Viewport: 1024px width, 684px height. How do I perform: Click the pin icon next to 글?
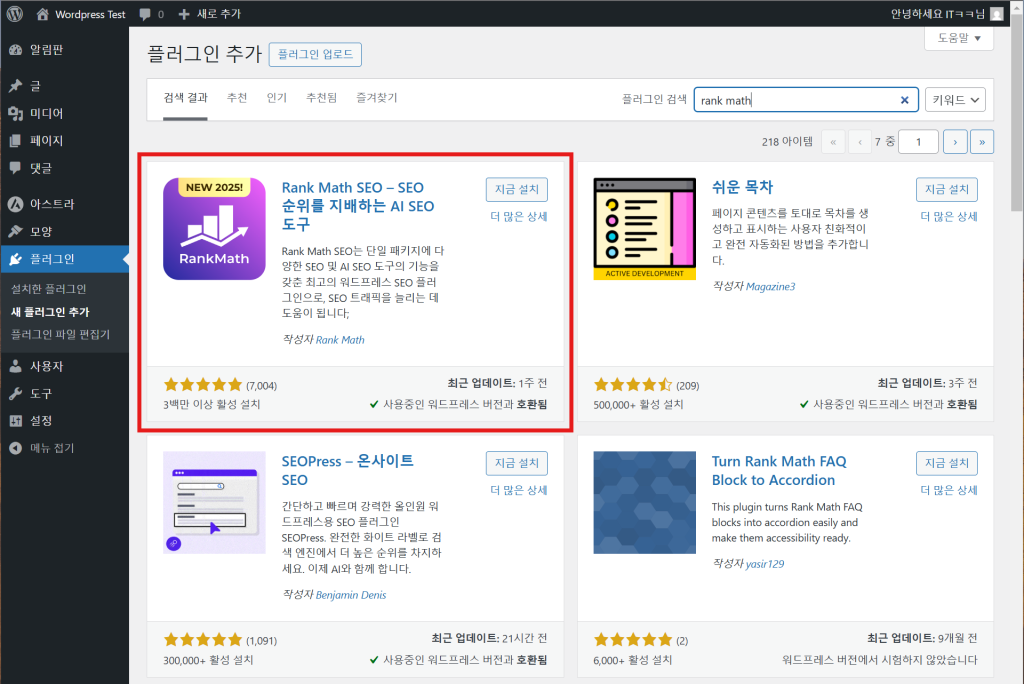pyautogui.click(x=16, y=86)
